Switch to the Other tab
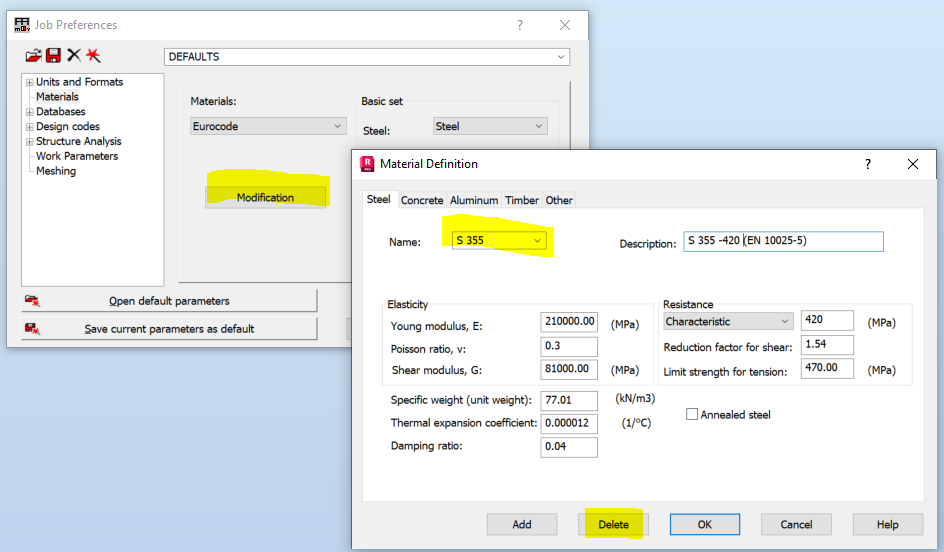 pos(559,200)
